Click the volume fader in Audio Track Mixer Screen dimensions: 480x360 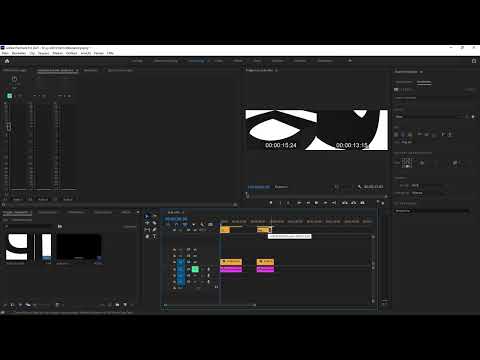(x=9, y=127)
